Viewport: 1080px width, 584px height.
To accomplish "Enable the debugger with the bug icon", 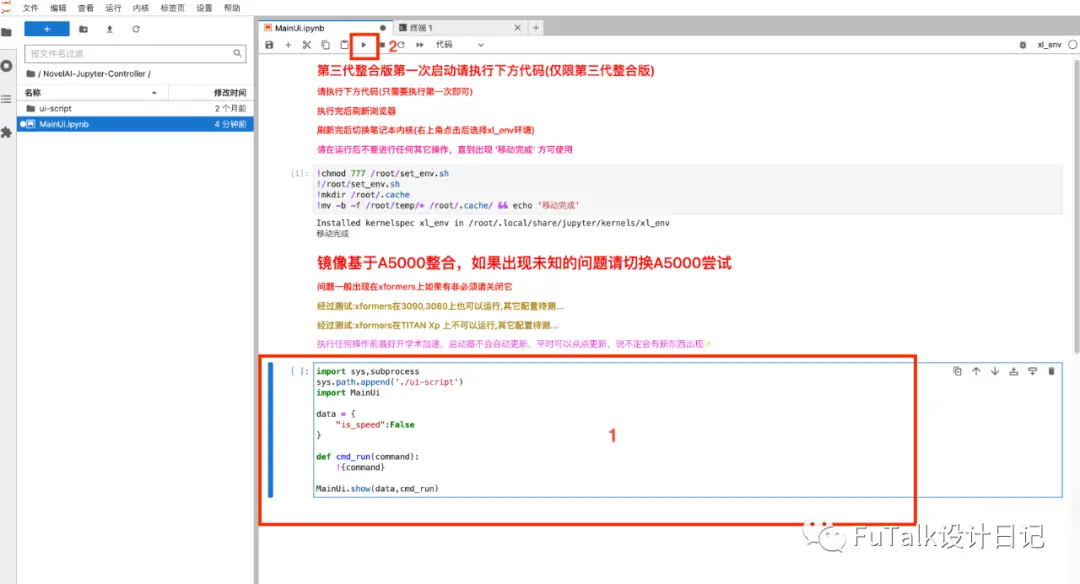I will click(1023, 45).
